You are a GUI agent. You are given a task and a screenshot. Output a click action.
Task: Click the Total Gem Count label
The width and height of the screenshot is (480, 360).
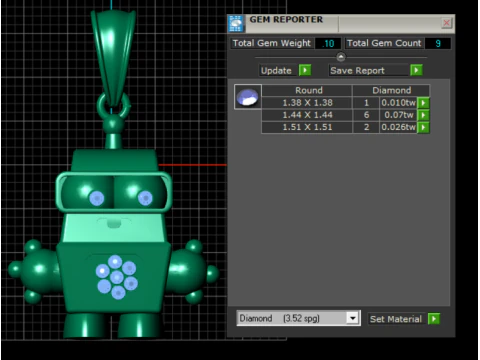coord(384,43)
